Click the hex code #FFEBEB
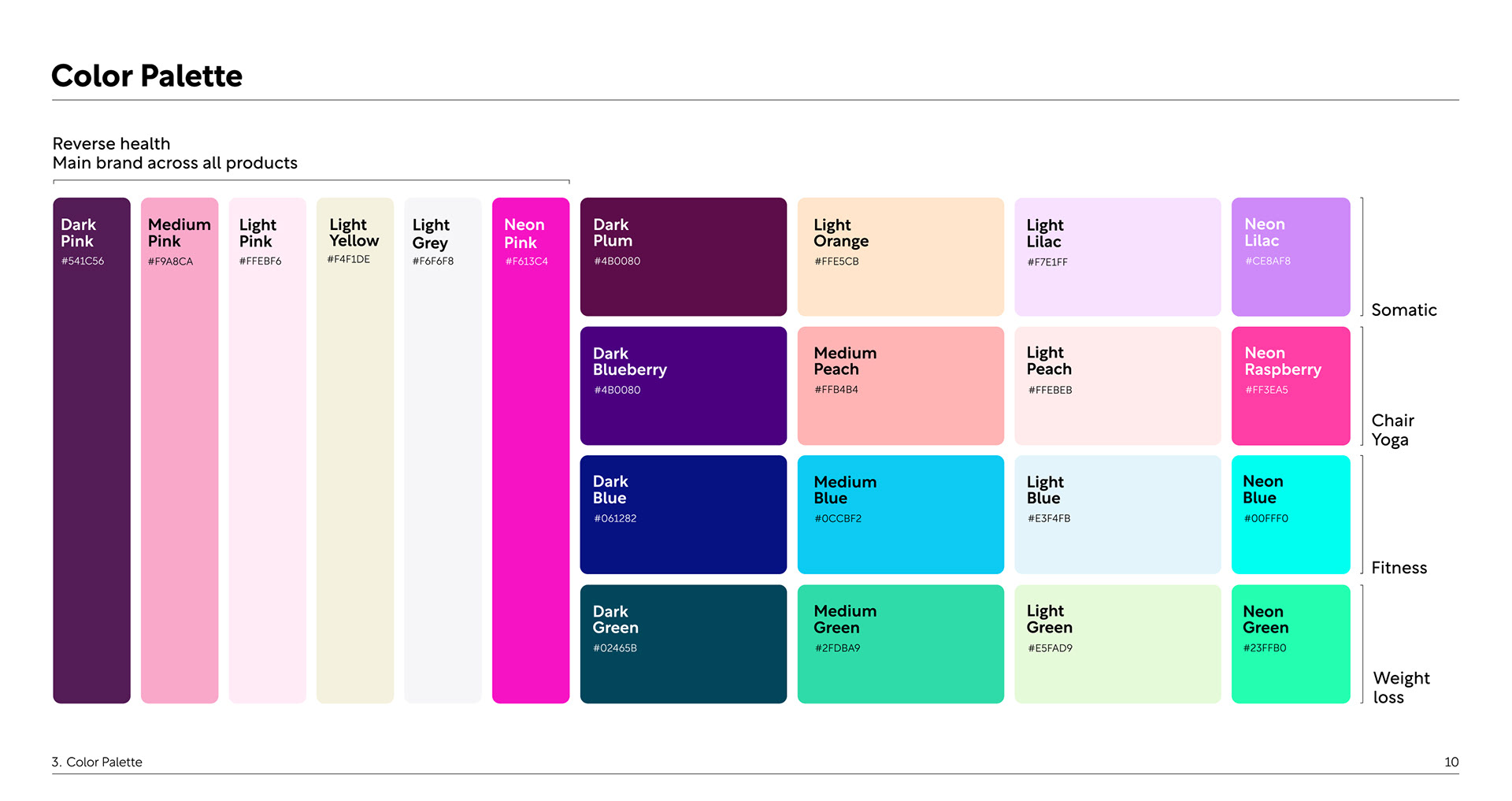Screen dimensions: 1512x801 [1050, 390]
